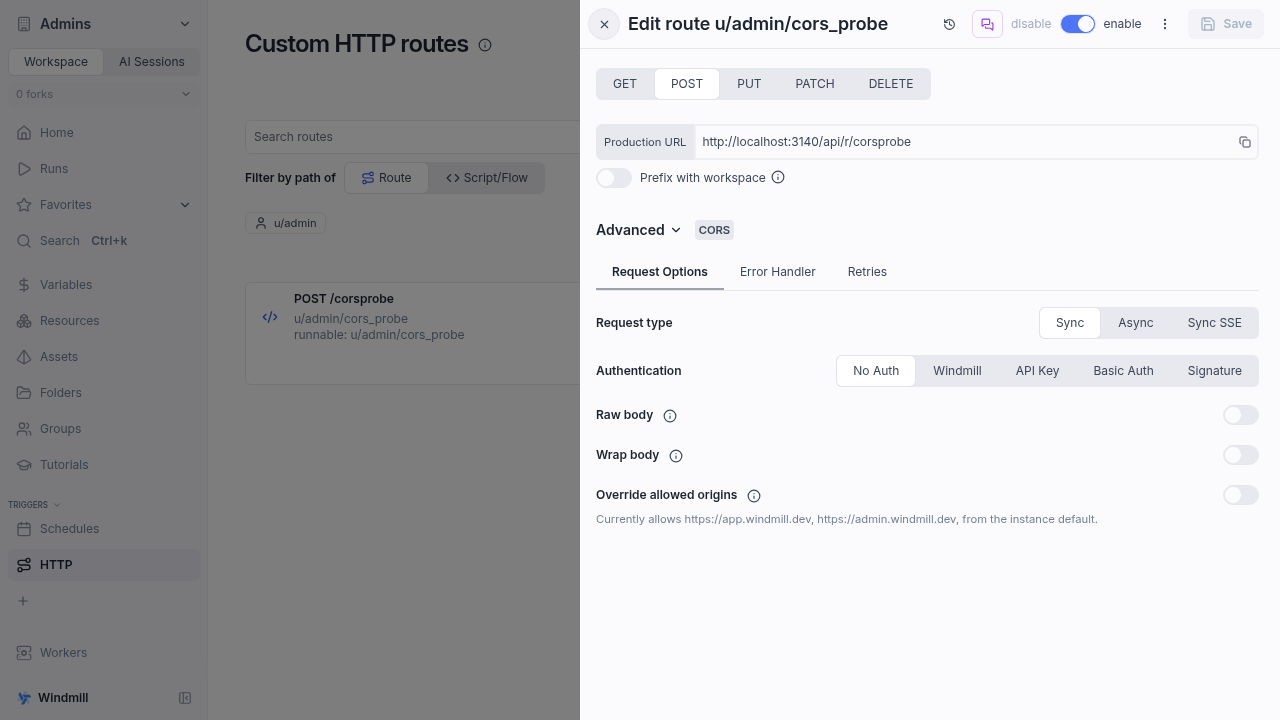The width and height of the screenshot is (1280, 720).
Task: Filter by Route path
Action: (386, 178)
